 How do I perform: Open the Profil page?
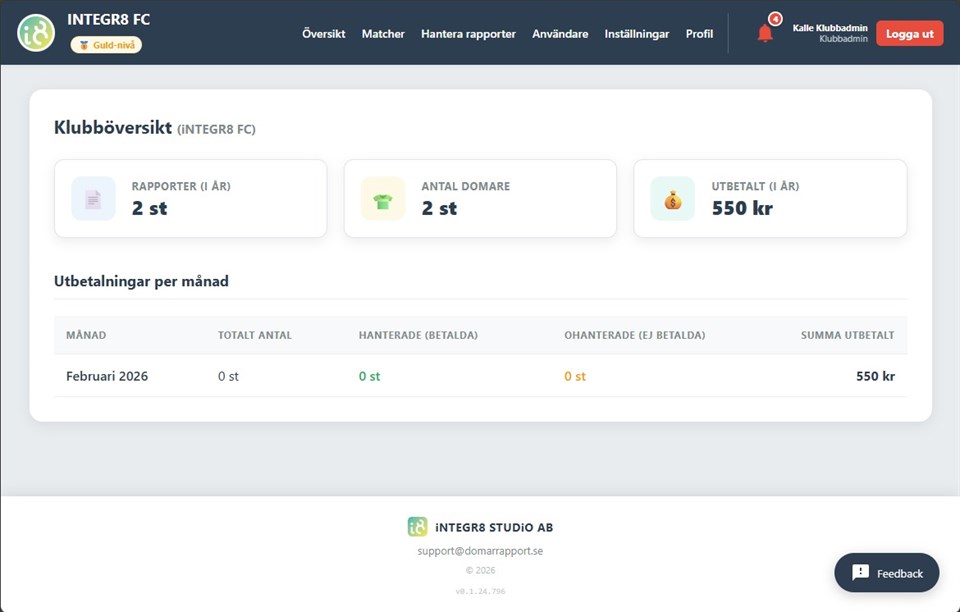(x=699, y=34)
